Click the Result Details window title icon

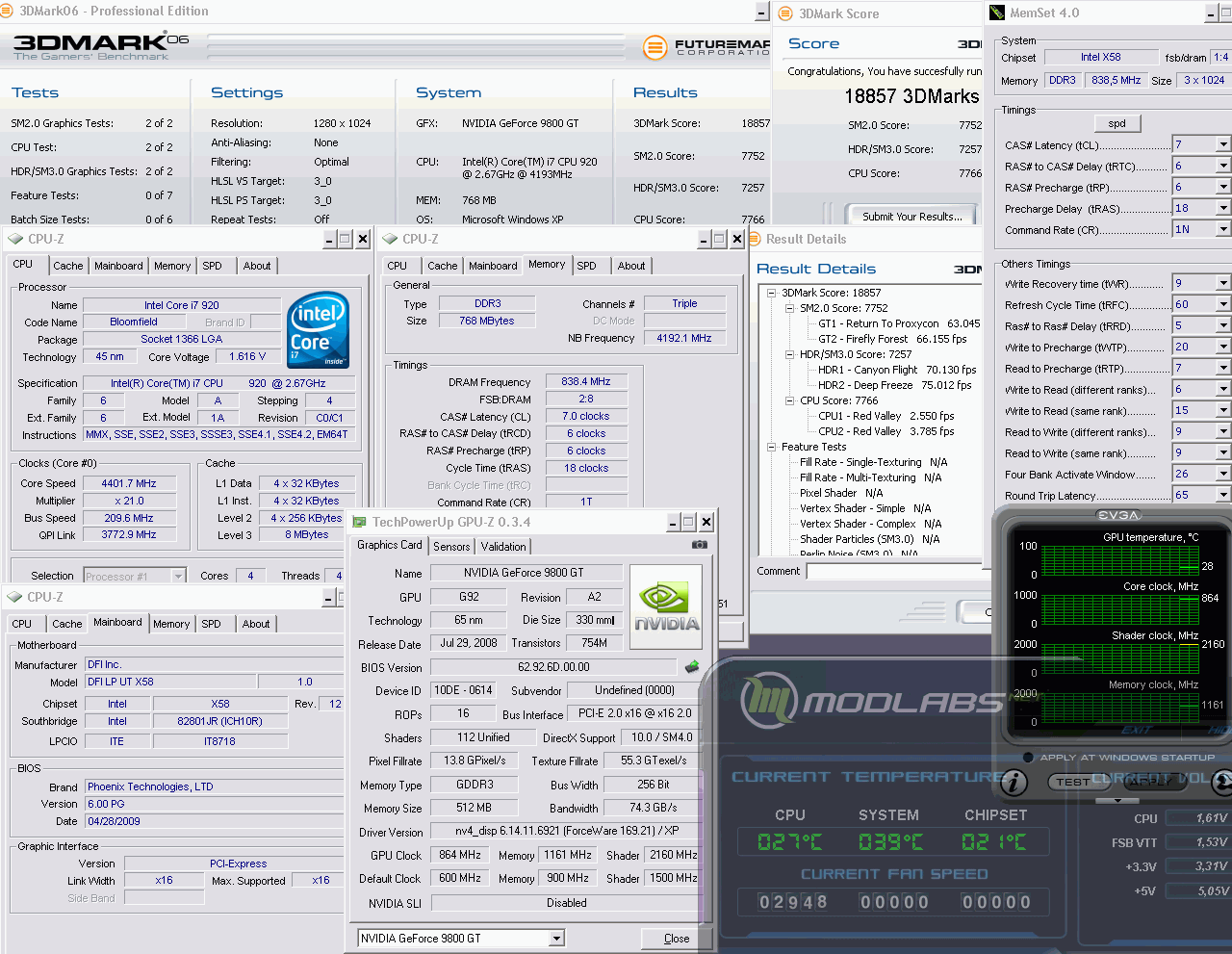pyautogui.click(x=755, y=239)
